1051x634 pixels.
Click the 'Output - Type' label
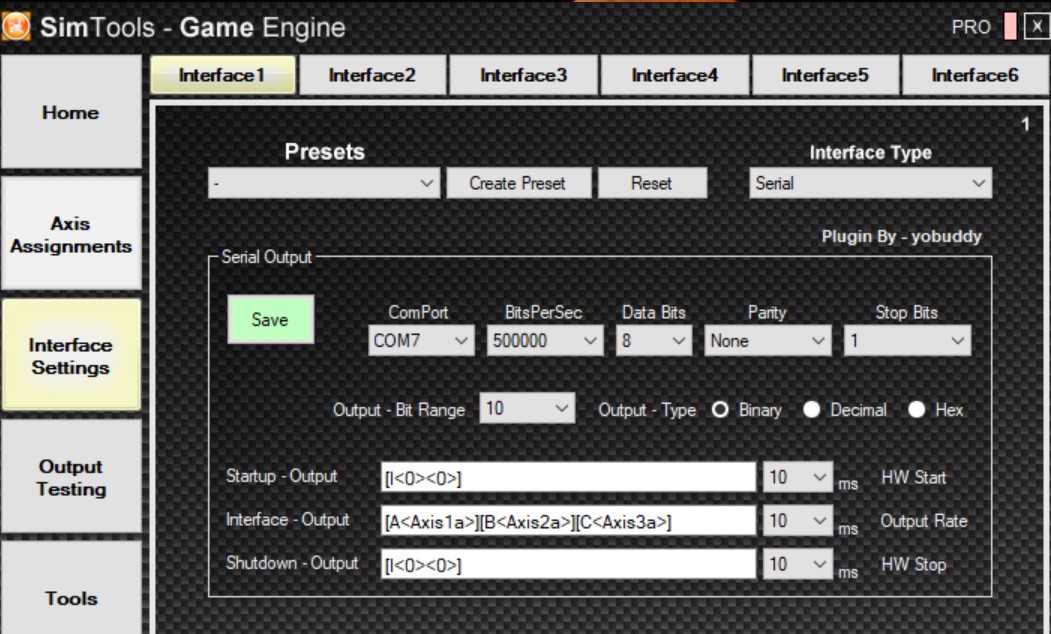point(647,410)
